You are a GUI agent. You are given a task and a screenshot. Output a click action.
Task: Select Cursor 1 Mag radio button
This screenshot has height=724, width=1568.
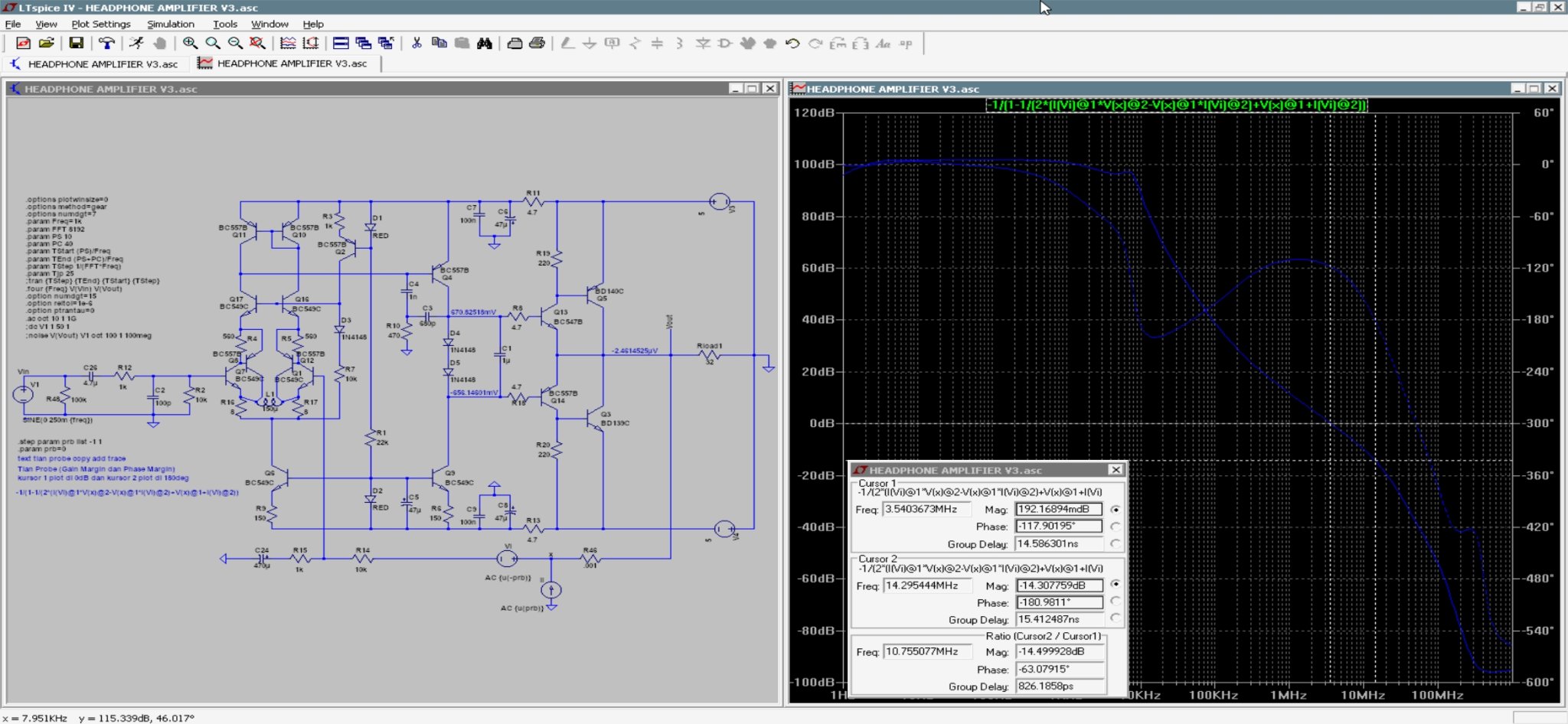1116,510
